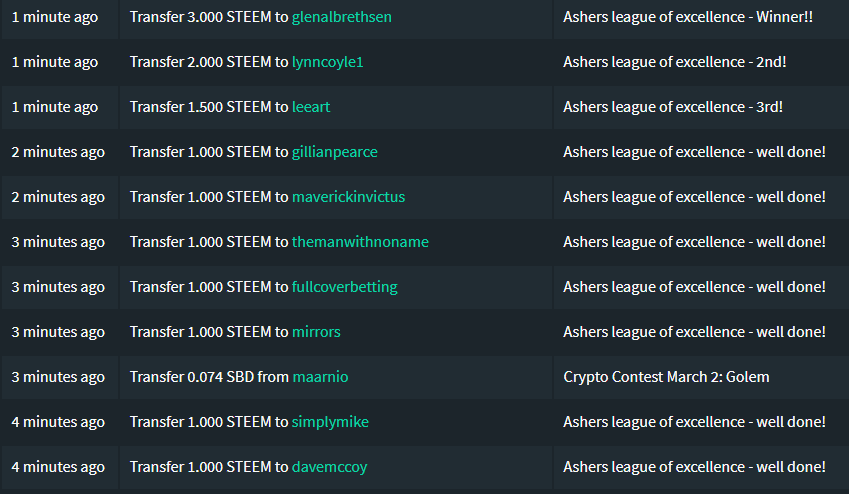Open the davemccoy profile link
849x494 pixels.
(x=329, y=467)
